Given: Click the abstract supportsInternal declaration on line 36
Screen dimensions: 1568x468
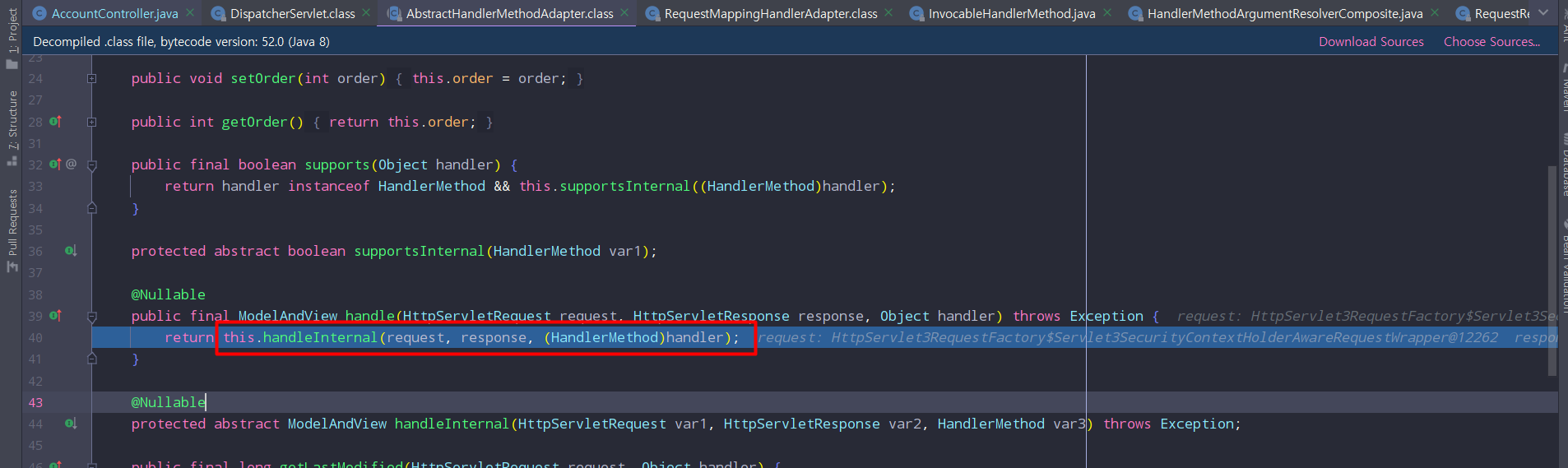Looking at the screenshot, I should tap(419, 251).
